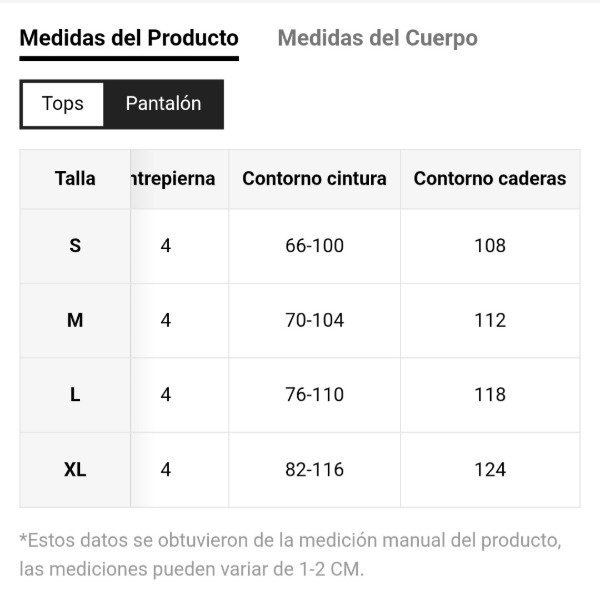The width and height of the screenshot is (600, 600).
Task: Click the manual measurement disclaimer note
Action: tap(290, 555)
